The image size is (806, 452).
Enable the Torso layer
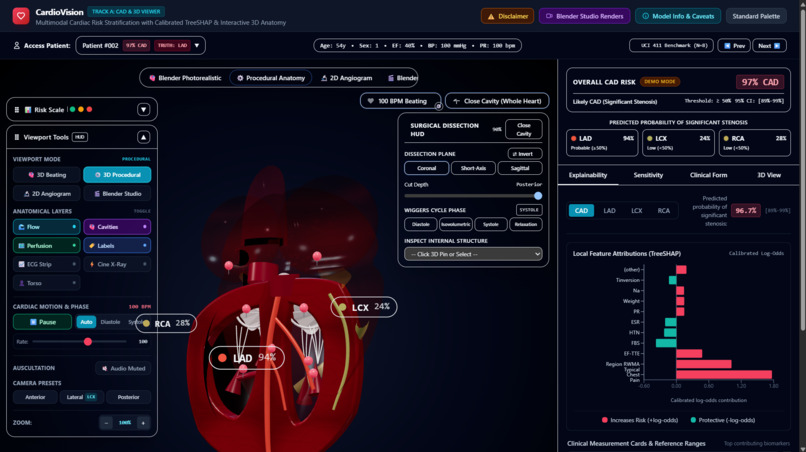click(x=47, y=283)
